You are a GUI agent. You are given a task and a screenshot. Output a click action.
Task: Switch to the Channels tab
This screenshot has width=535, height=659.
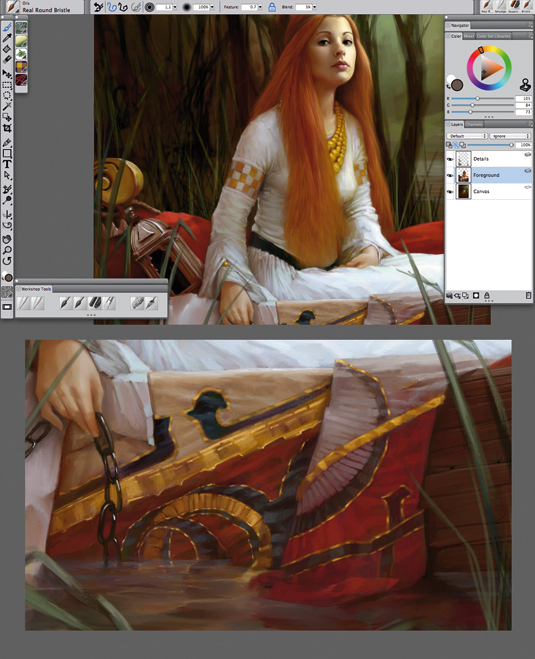pos(474,124)
